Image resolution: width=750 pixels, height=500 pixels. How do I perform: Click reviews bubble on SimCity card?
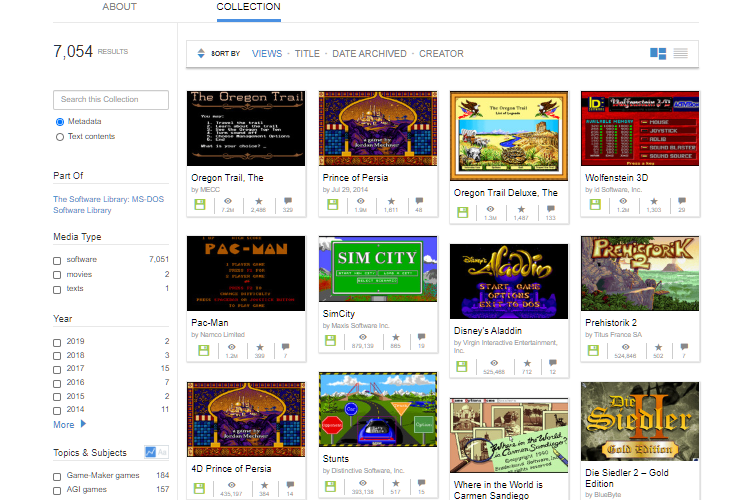[x=421, y=337]
